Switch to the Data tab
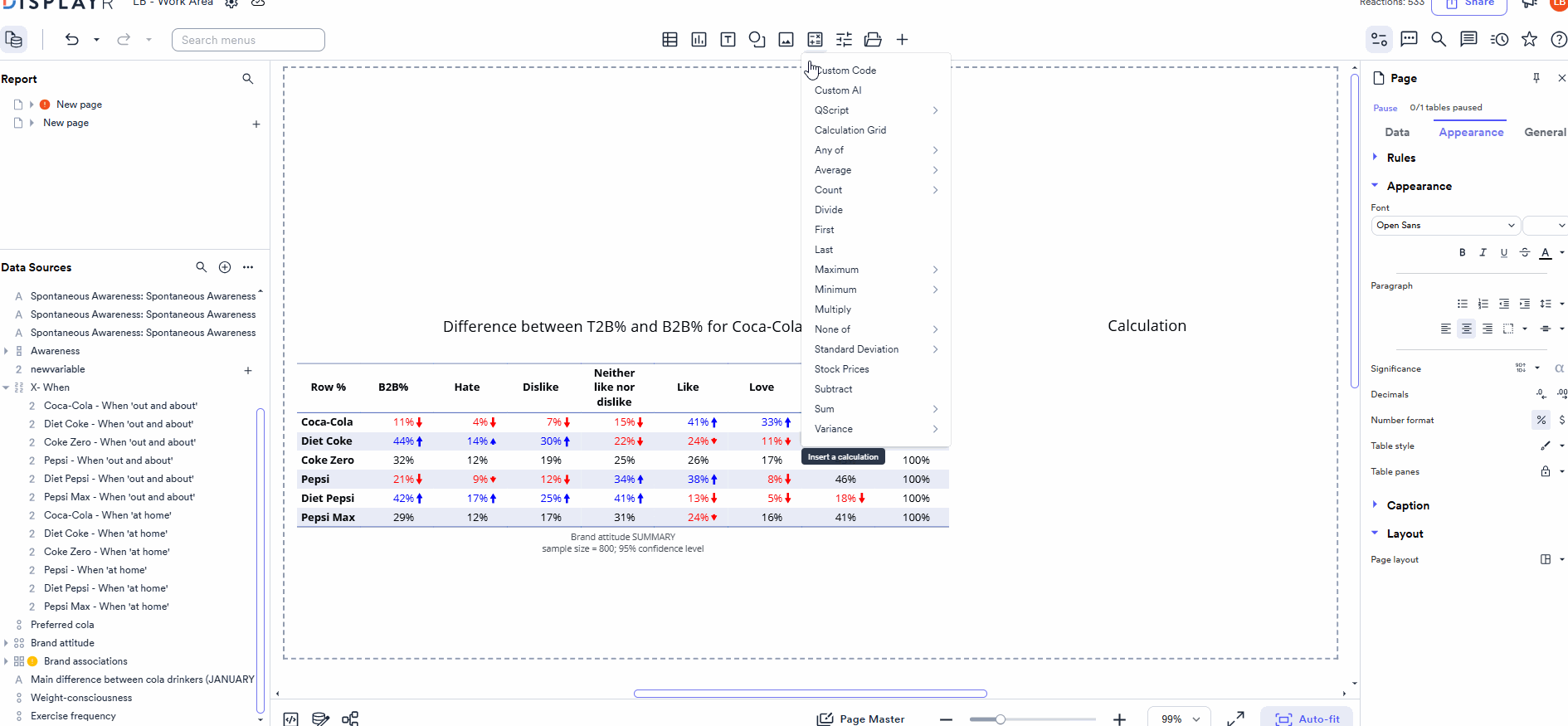This screenshot has height=726, width=1568. 1397,132
